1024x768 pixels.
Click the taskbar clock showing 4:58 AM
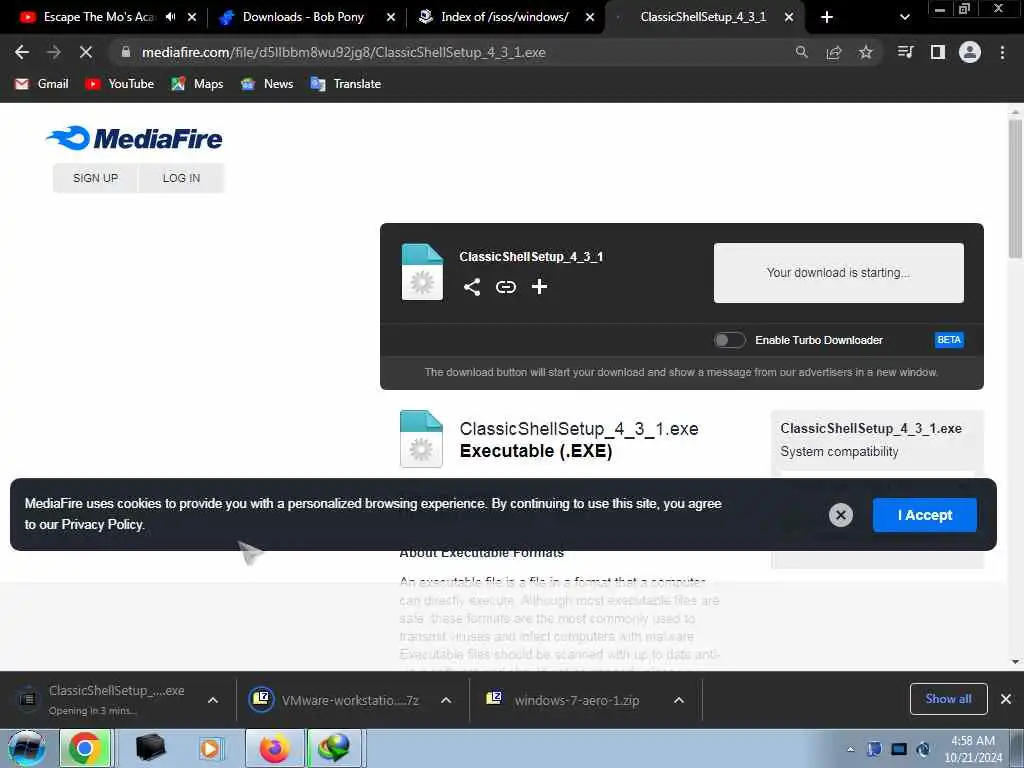pyautogui.click(x=972, y=748)
